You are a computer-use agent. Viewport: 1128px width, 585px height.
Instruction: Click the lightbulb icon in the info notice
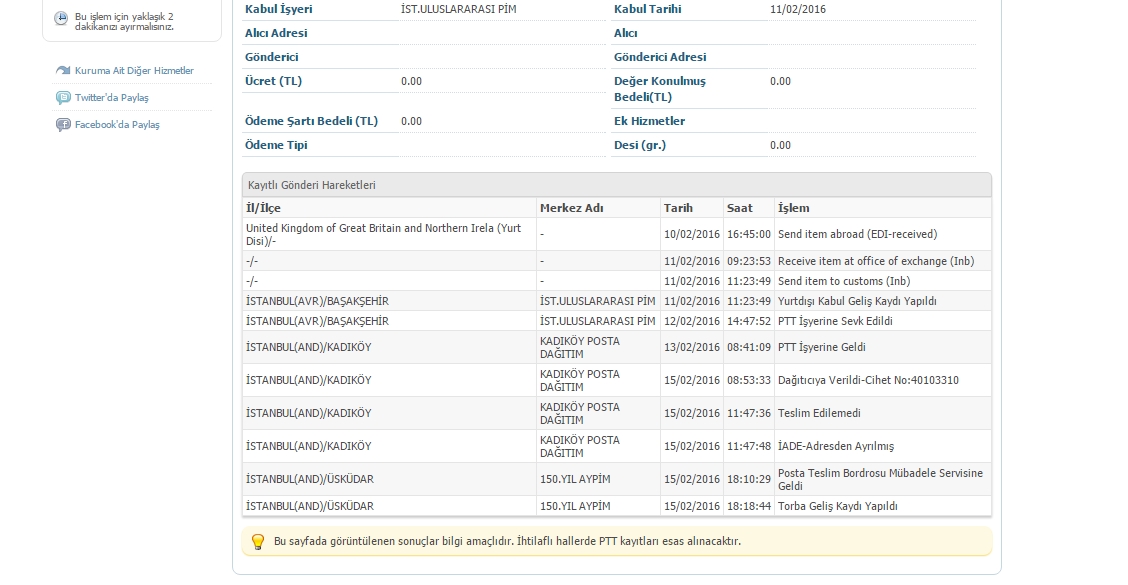[x=258, y=541]
